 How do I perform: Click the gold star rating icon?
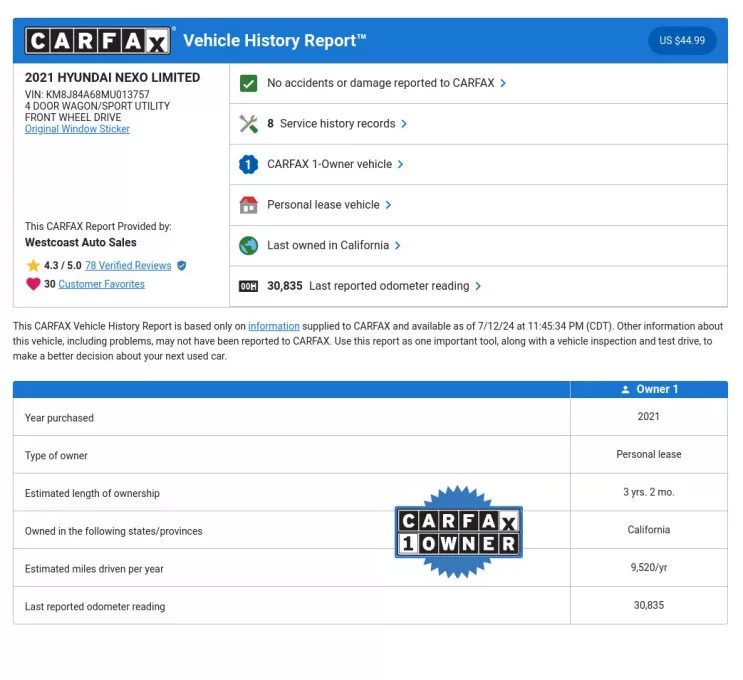click(33, 266)
